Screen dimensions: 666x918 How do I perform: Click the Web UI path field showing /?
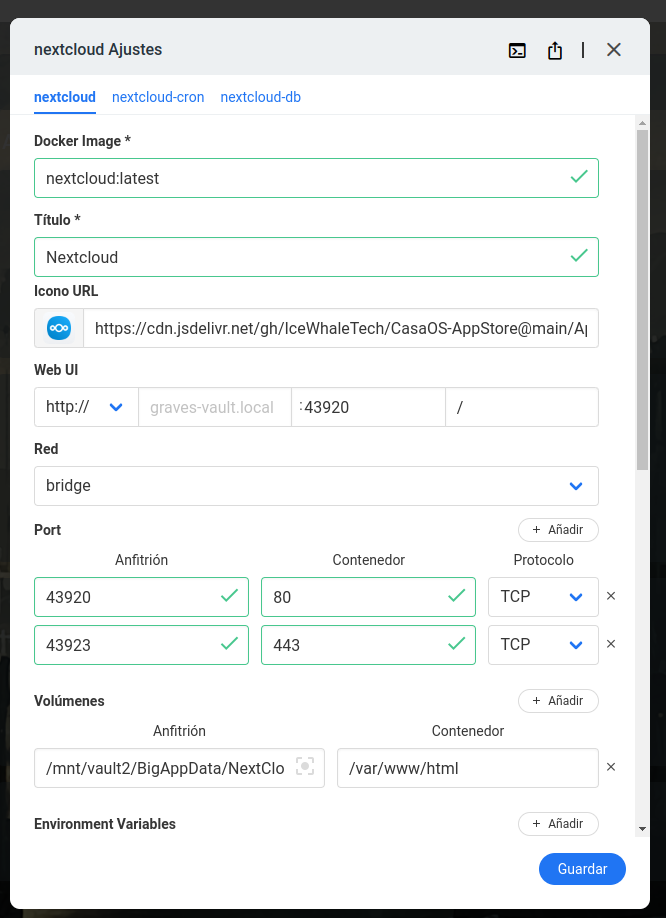[521, 406]
